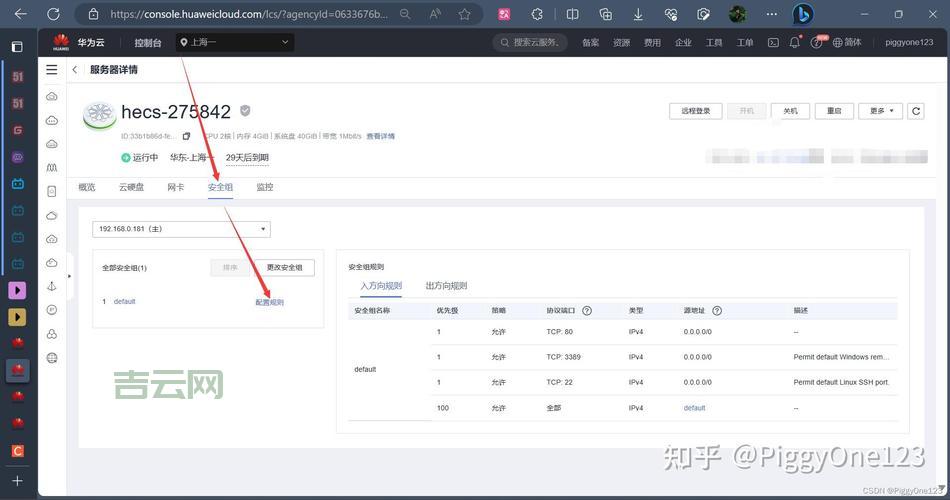Click the 搜索云服务 search field

[x=530, y=42]
